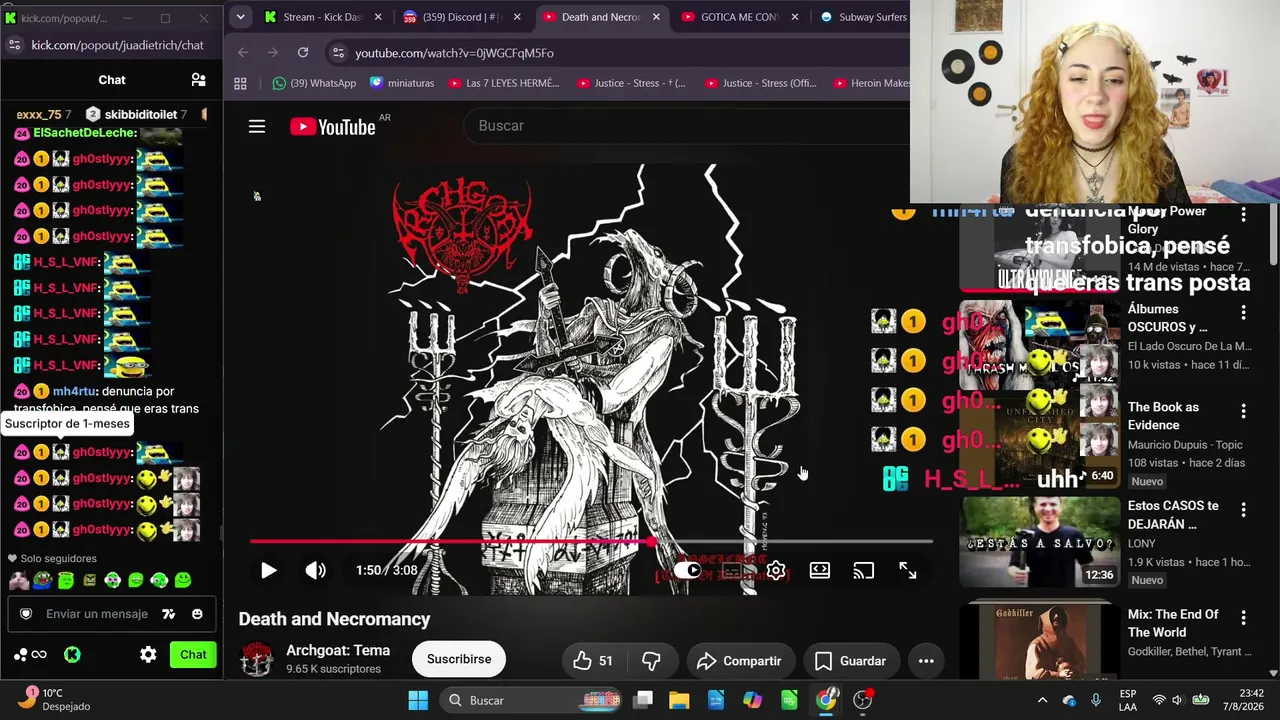The image size is (1280, 720).
Task: Open chat identity shield icon
Action: click(26, 614)
